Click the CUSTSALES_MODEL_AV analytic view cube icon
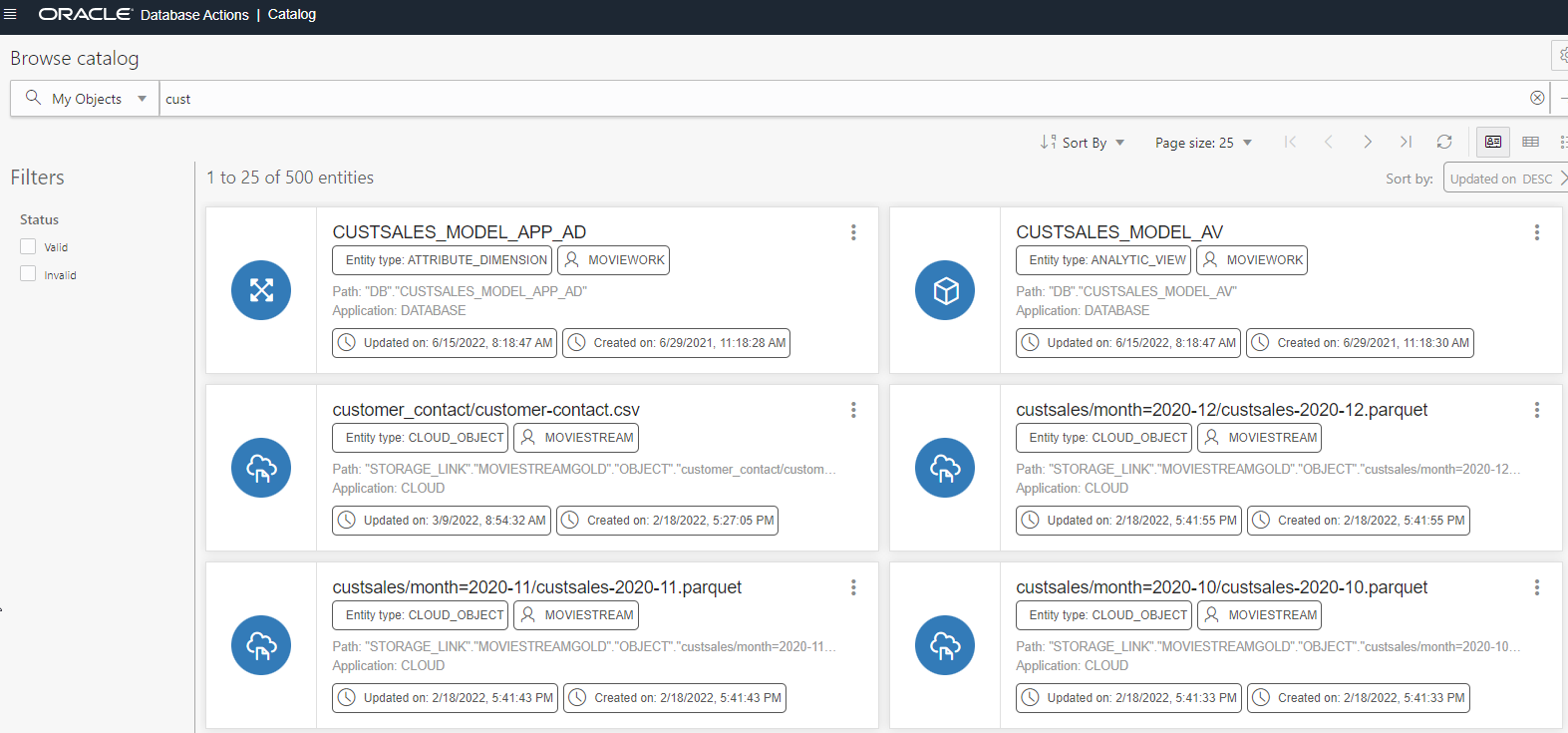1568x733 pixels. coord(945,290)
